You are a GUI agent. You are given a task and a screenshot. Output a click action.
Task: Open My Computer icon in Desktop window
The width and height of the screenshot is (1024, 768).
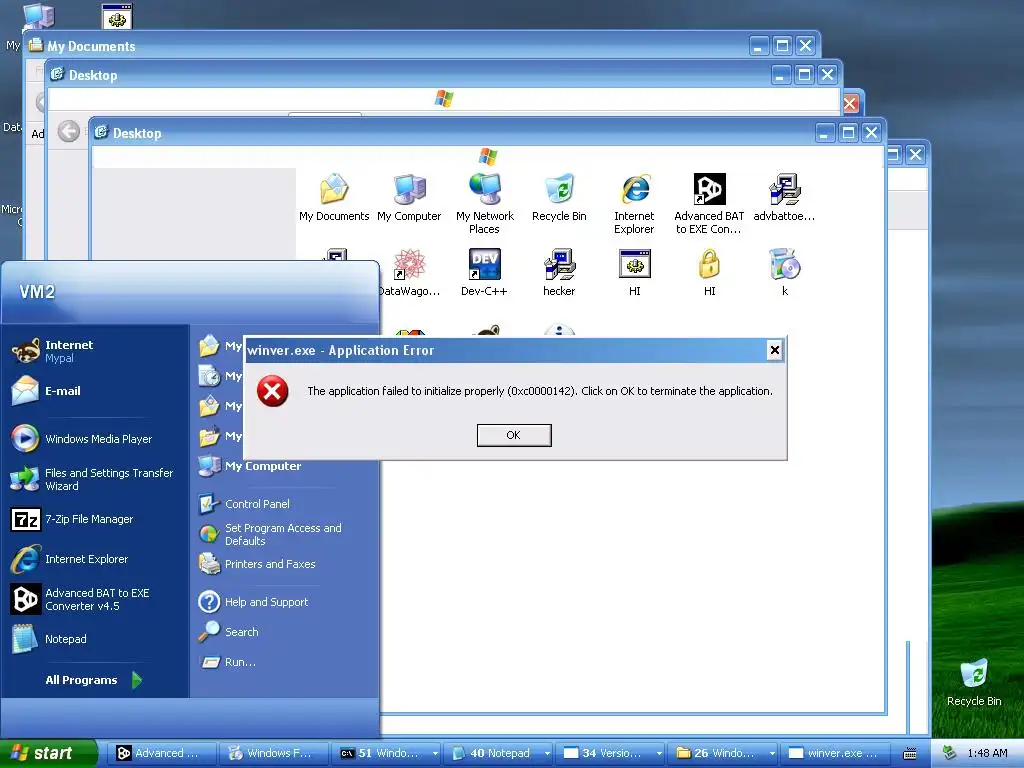(409, 197)
